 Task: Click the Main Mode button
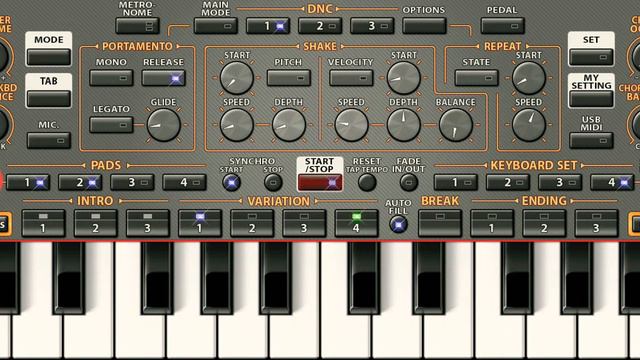[x=216, y=26]
